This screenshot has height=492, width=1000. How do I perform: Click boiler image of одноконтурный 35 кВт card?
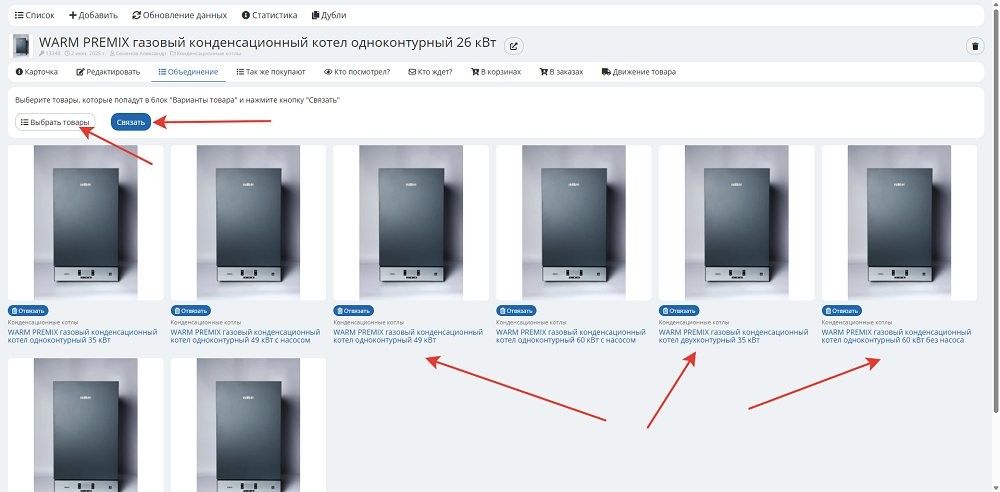[85, 223]
